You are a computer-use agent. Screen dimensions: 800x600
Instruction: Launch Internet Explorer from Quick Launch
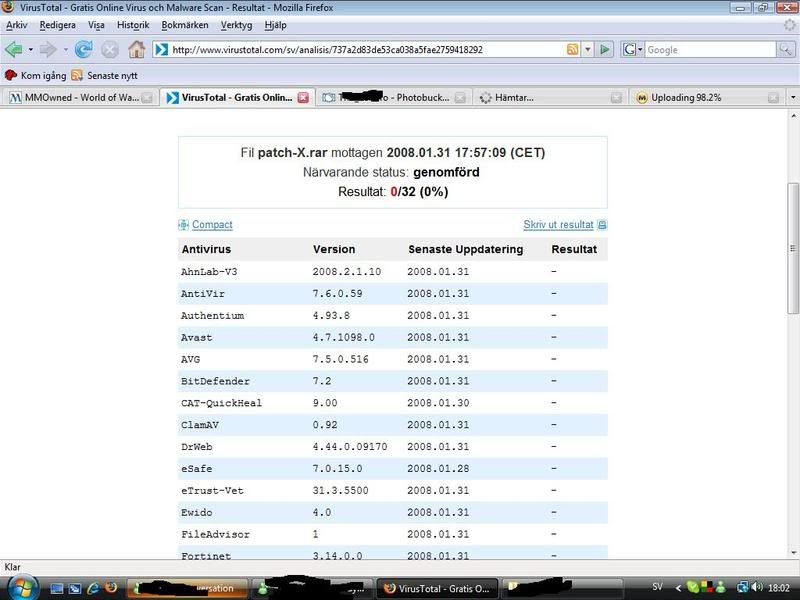point(93,588)
